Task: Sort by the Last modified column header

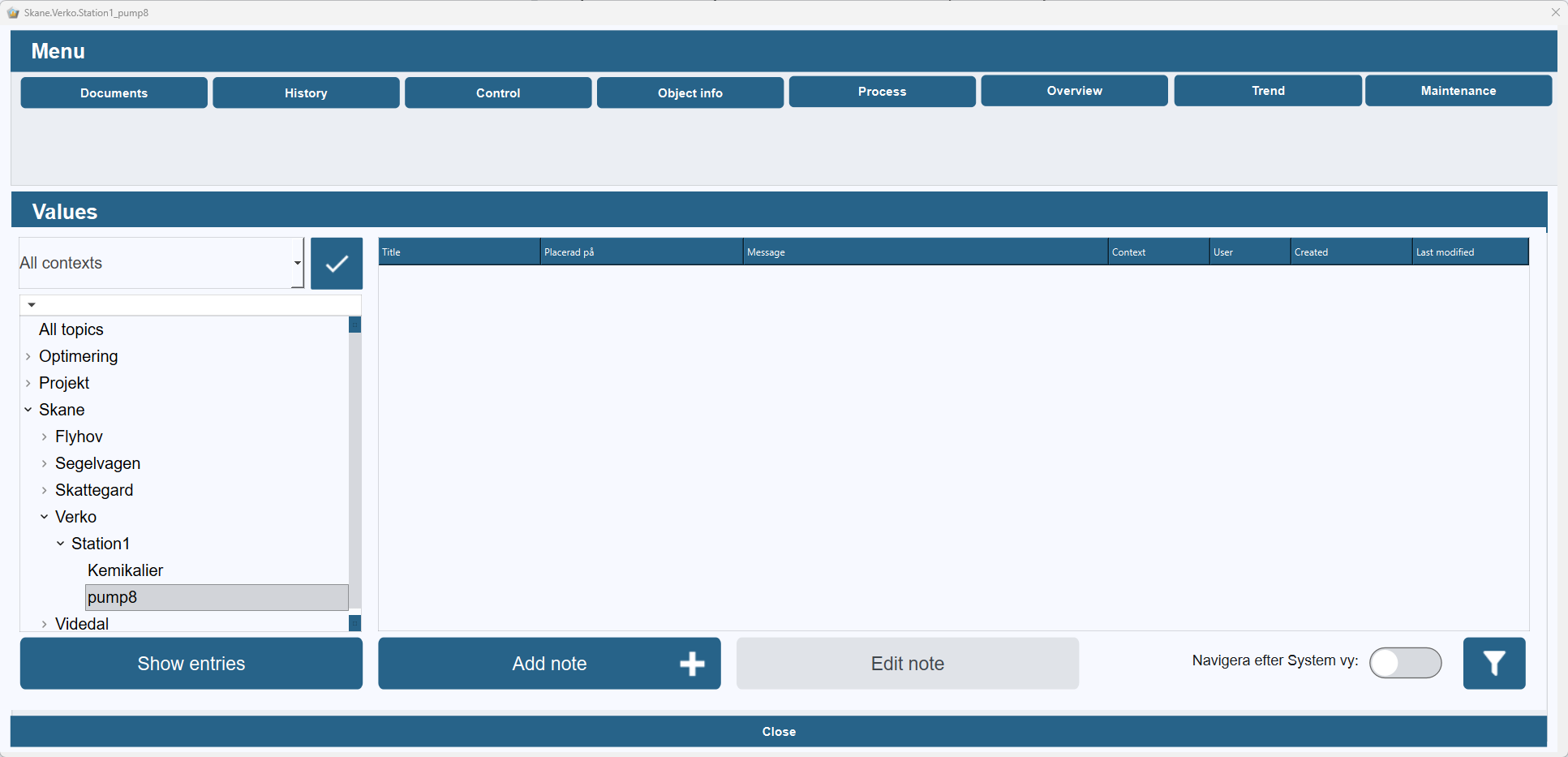Action: point(1471,252)
